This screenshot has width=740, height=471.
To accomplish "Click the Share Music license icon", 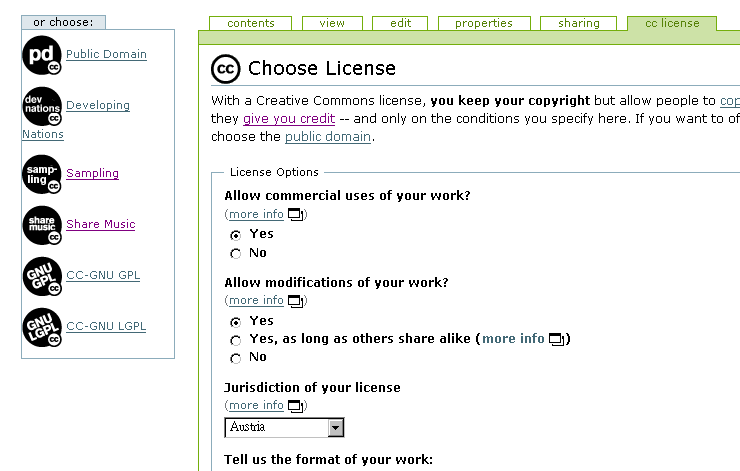I will pyautogui.click(x=42, y=225).
